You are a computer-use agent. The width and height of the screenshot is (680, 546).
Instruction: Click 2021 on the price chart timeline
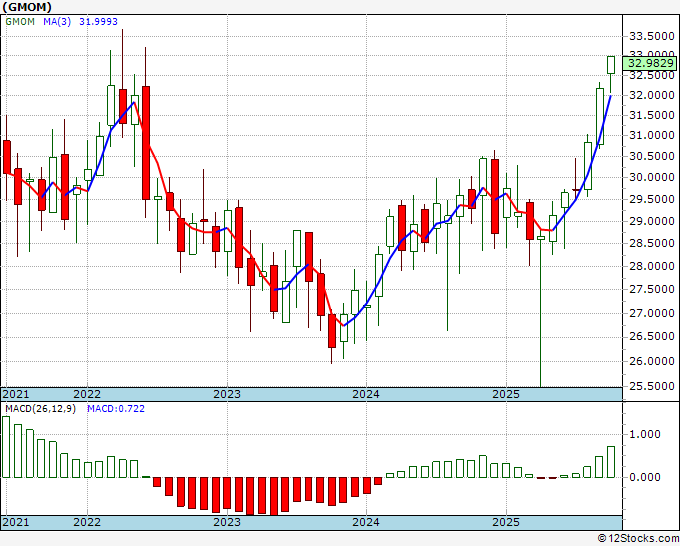point(16,394)
